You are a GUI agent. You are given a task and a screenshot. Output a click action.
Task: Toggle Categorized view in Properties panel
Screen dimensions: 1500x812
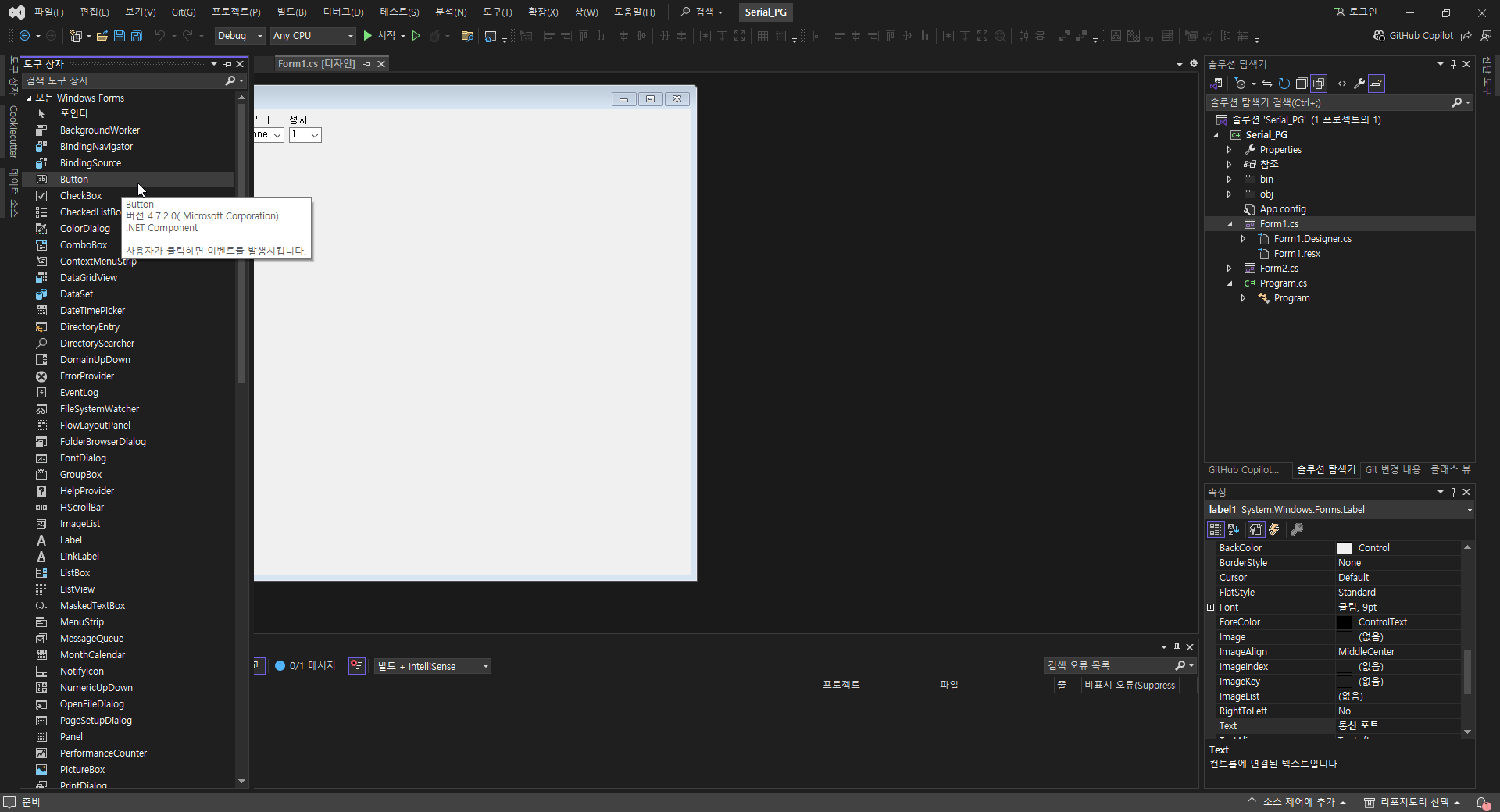click(x=1216, y=529)
